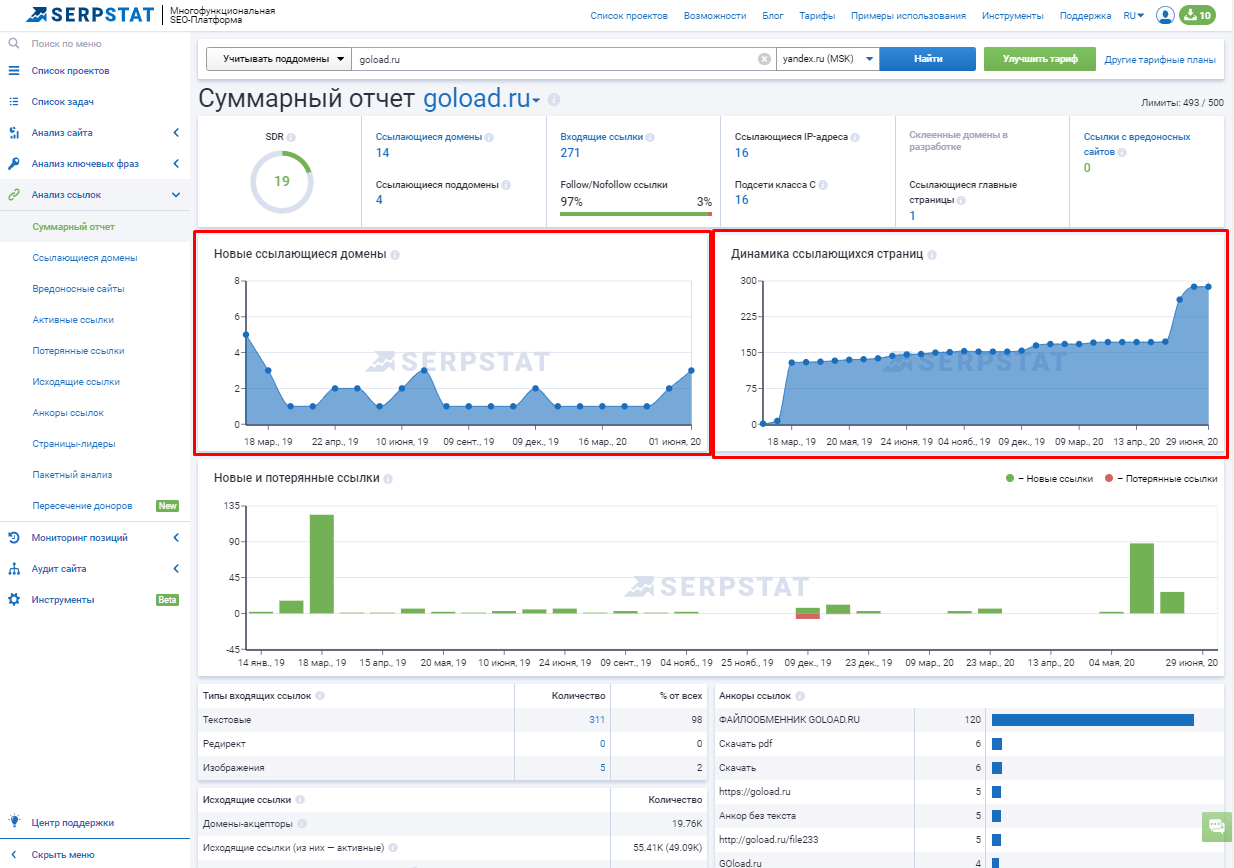The height and width of the screenshot is (868, 1234).
Task: Click the ФАЙЛООБМЕННИК GOLOAD.RU anchor bar
Action: [x=1093, y=720]
